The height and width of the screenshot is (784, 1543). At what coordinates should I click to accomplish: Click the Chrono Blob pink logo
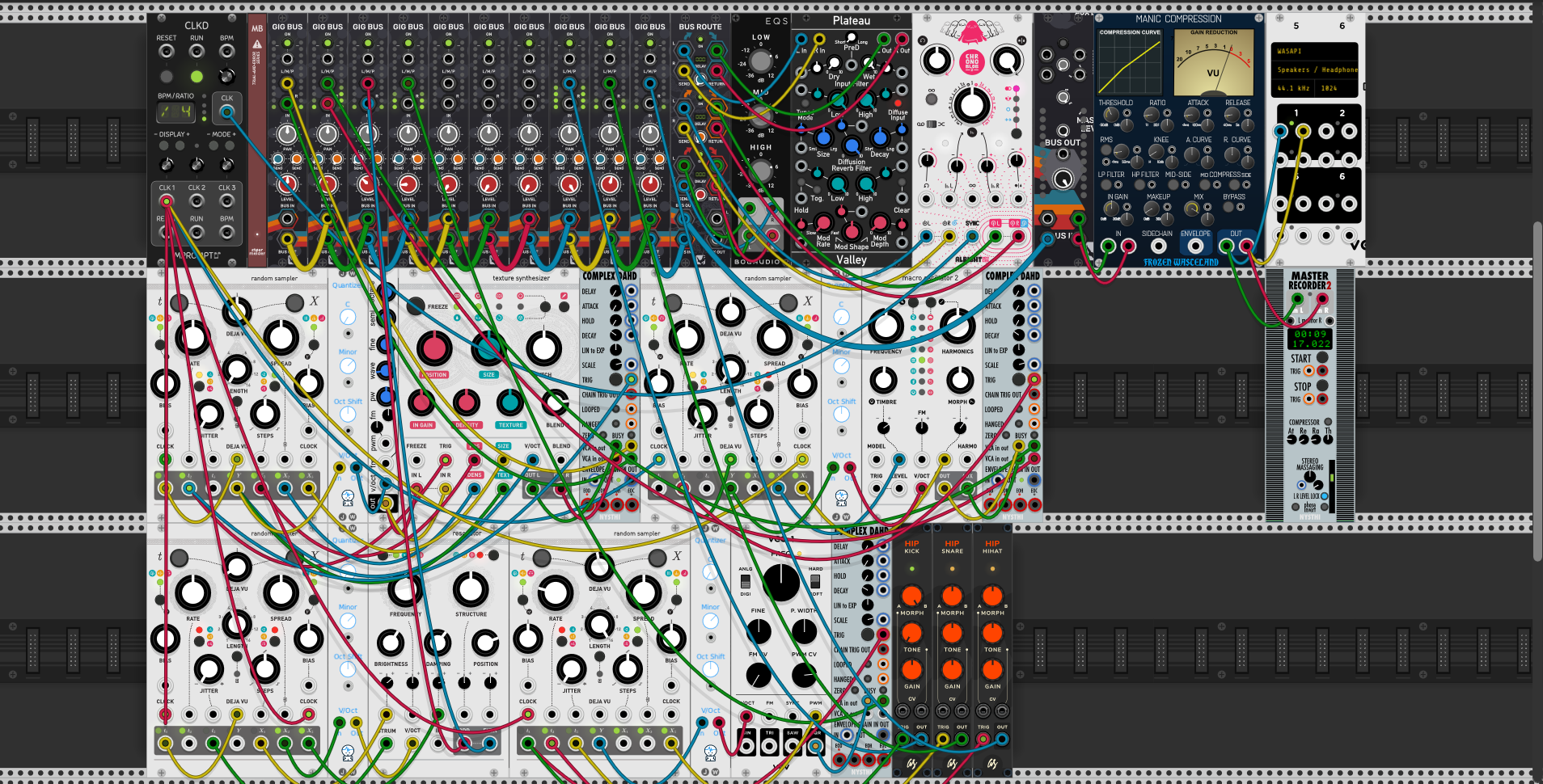coord(971,61)
